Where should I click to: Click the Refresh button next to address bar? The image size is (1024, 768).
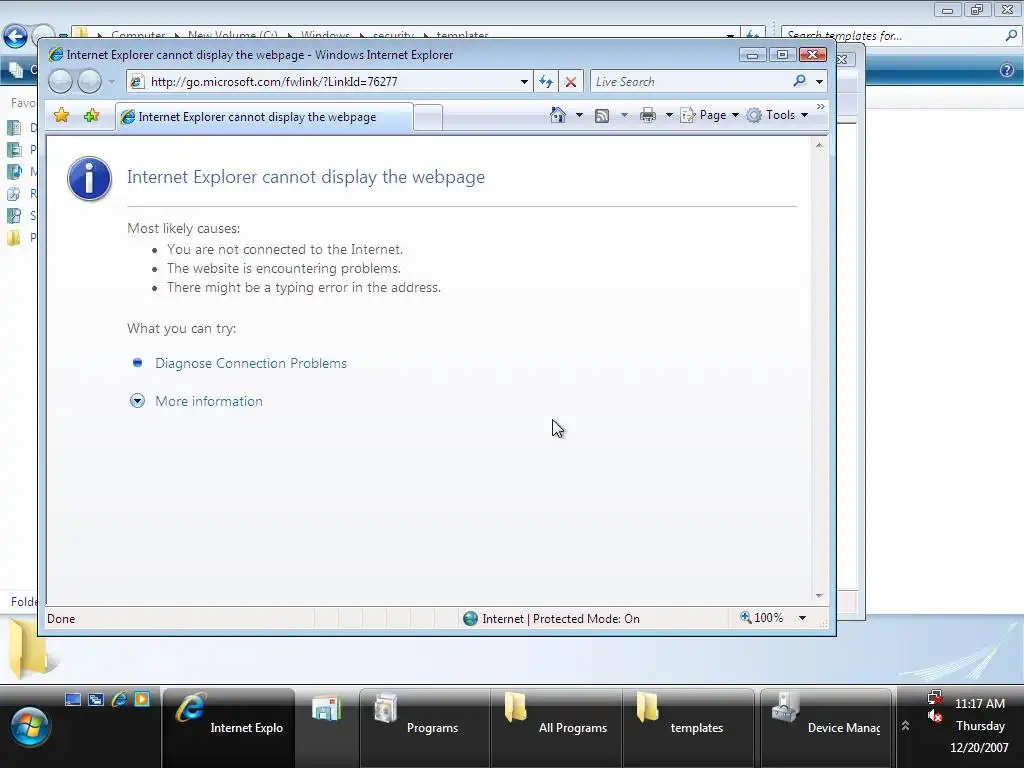tap(546, 82)
